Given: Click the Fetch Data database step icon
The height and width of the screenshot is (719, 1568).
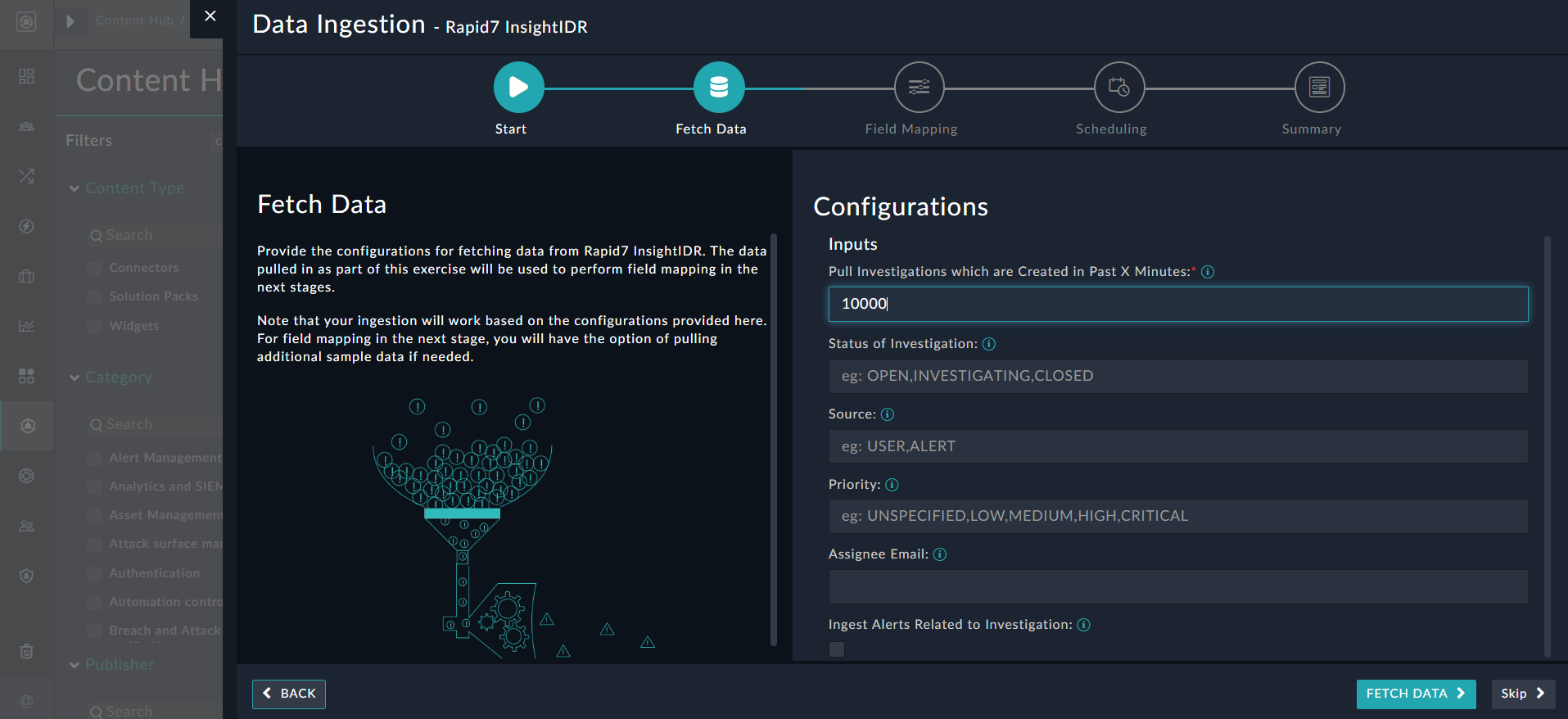Looking at the screenshot, I should (x=718, y=87).
